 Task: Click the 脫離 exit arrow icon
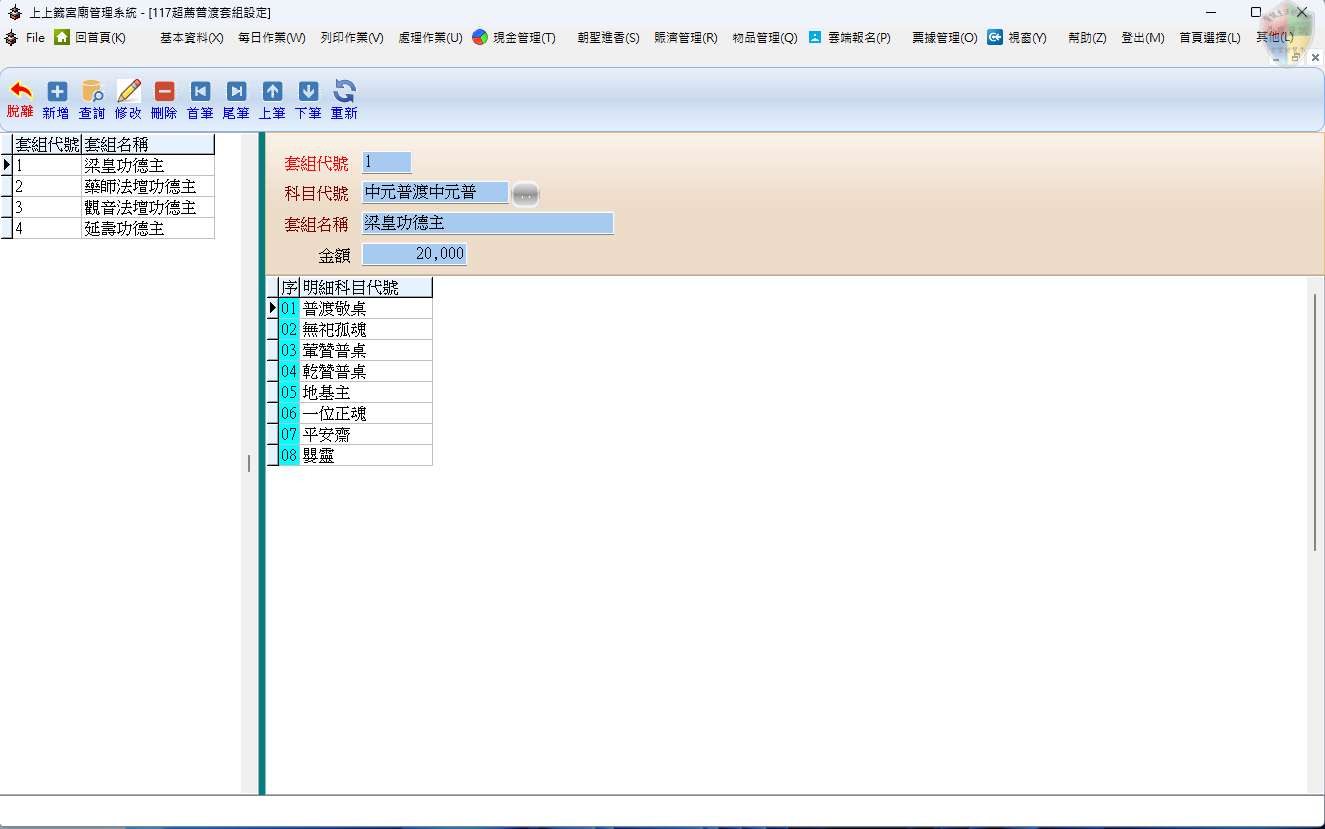pos(20,92)
